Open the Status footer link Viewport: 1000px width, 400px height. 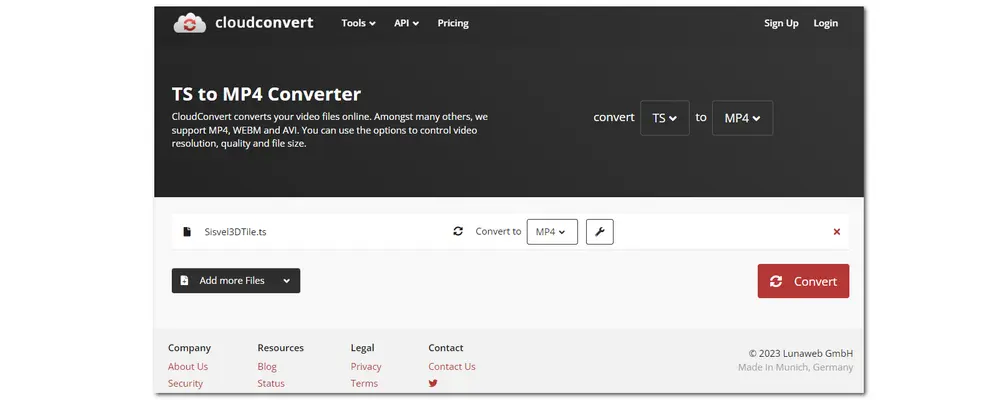tap(271, 383)
